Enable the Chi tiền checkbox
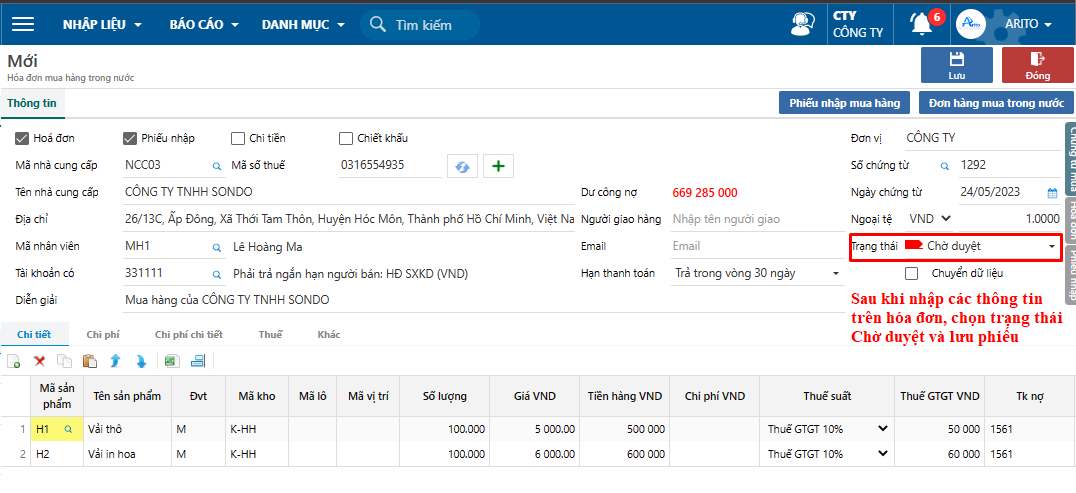Image resolution: width=1076 pixels, height=493 pixels. (238, 139)
